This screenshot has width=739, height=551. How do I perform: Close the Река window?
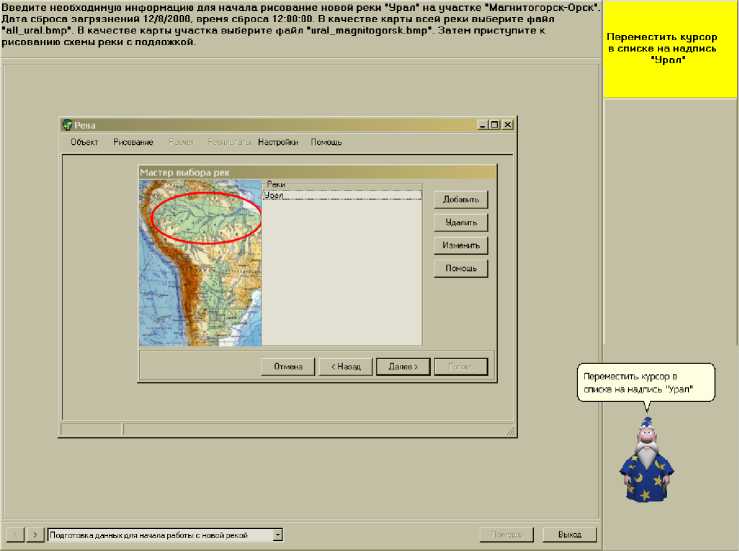507,124
